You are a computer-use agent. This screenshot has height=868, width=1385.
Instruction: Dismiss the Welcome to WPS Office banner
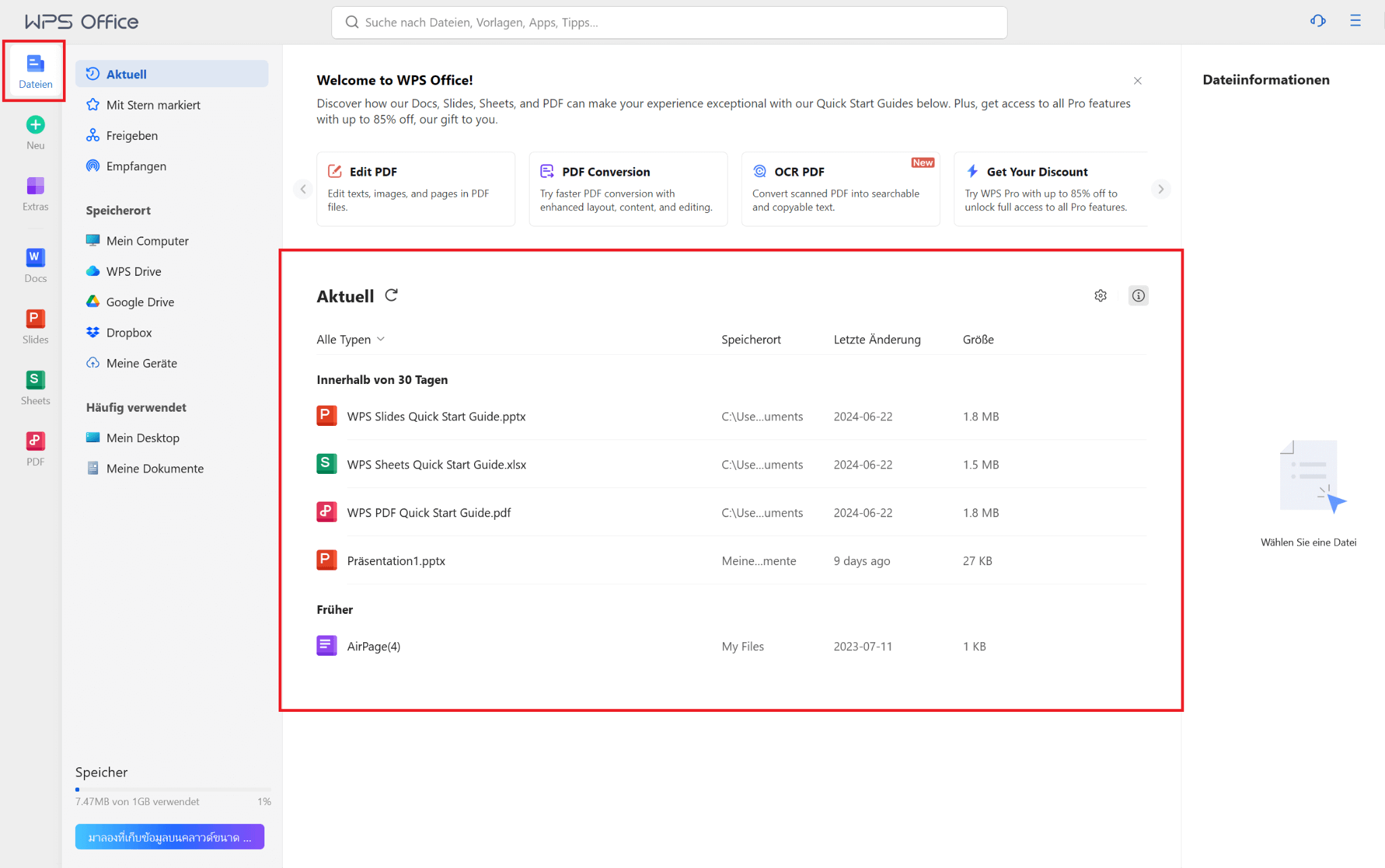(x=1137, y=80)
